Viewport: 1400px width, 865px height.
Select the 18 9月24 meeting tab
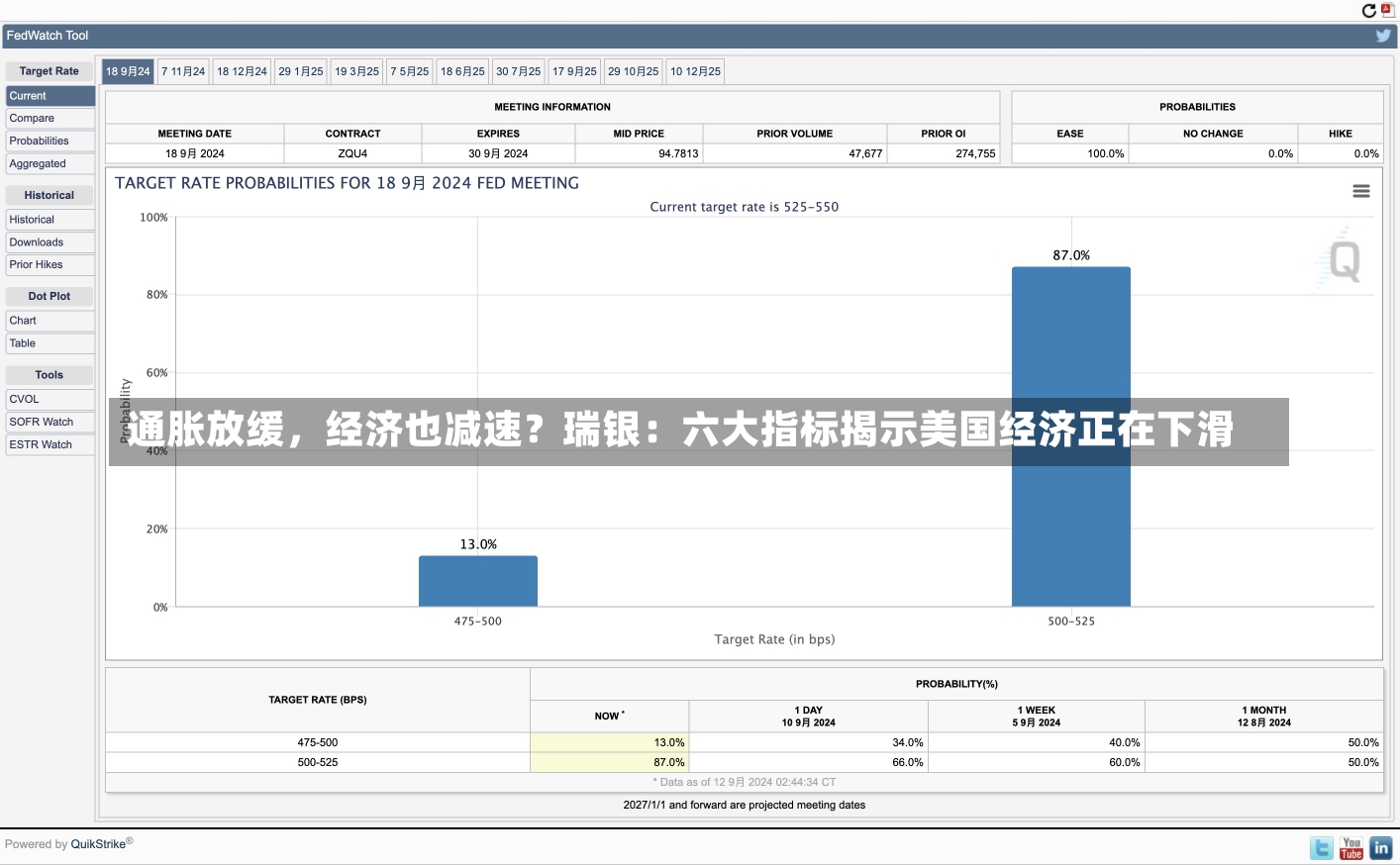coord(128,71)
